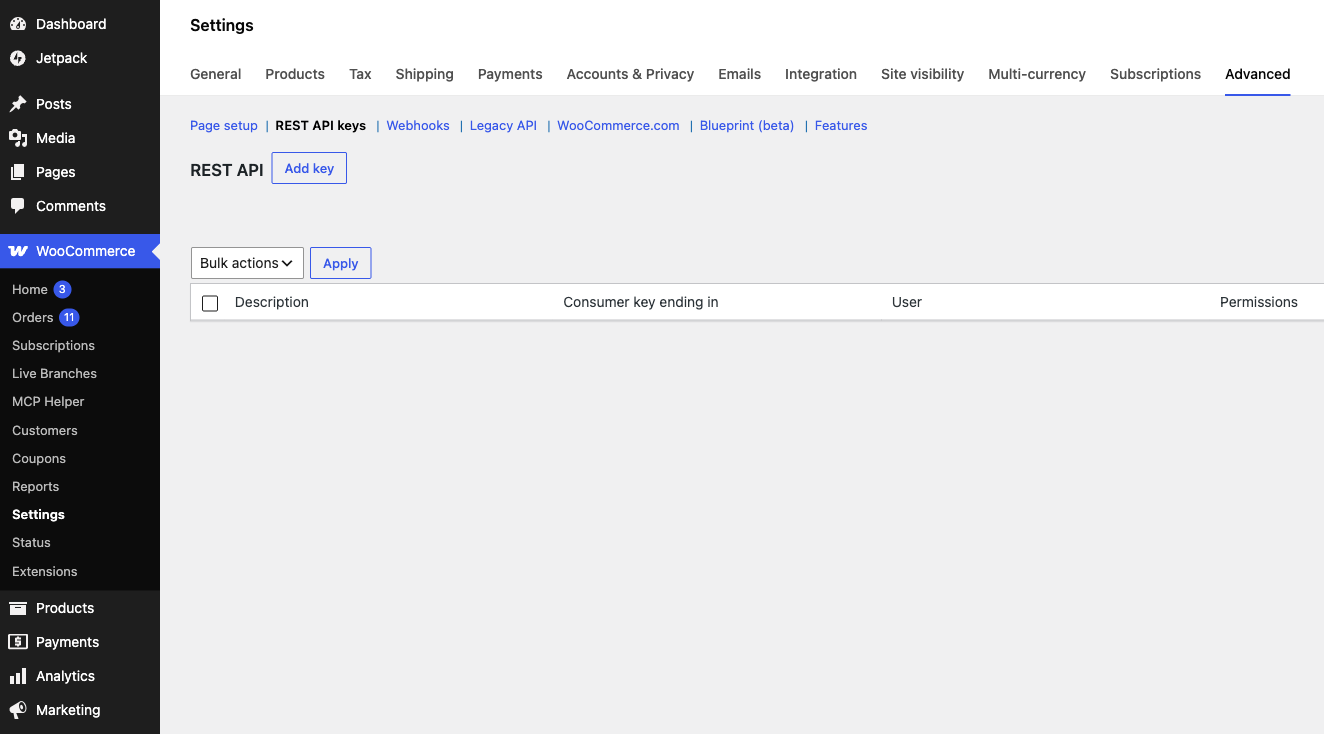Click the Orders badge showing 11
Viewport: 1324px width, 734px height.
tap(69, 317)
